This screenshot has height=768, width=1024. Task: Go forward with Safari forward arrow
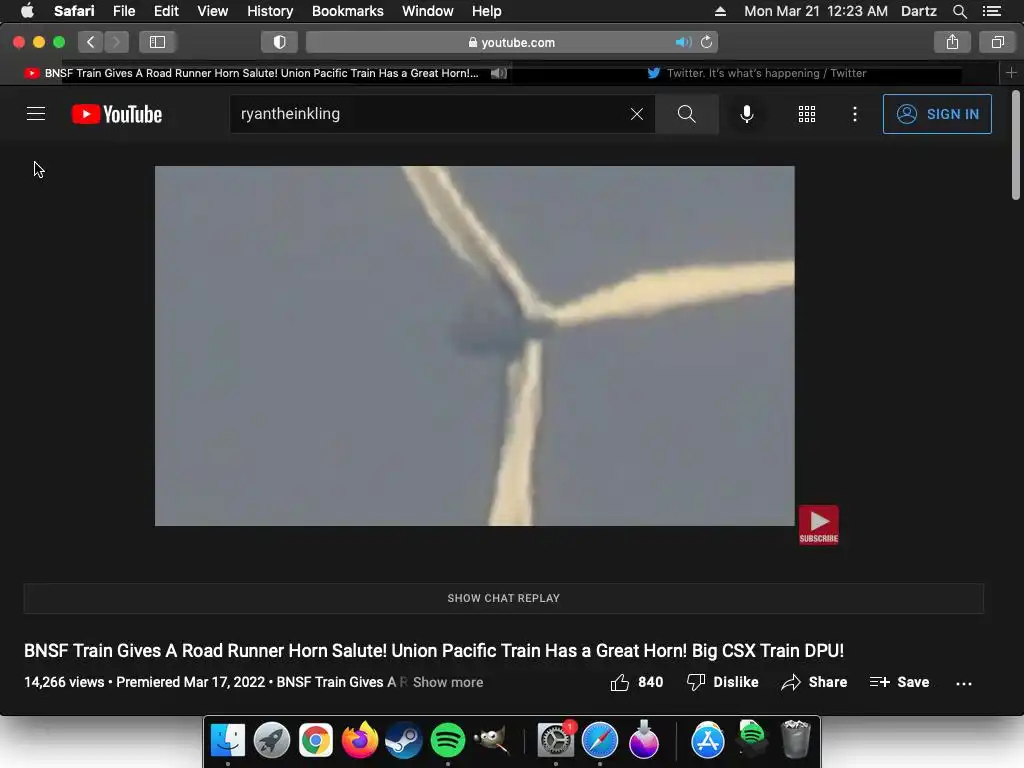116,42
